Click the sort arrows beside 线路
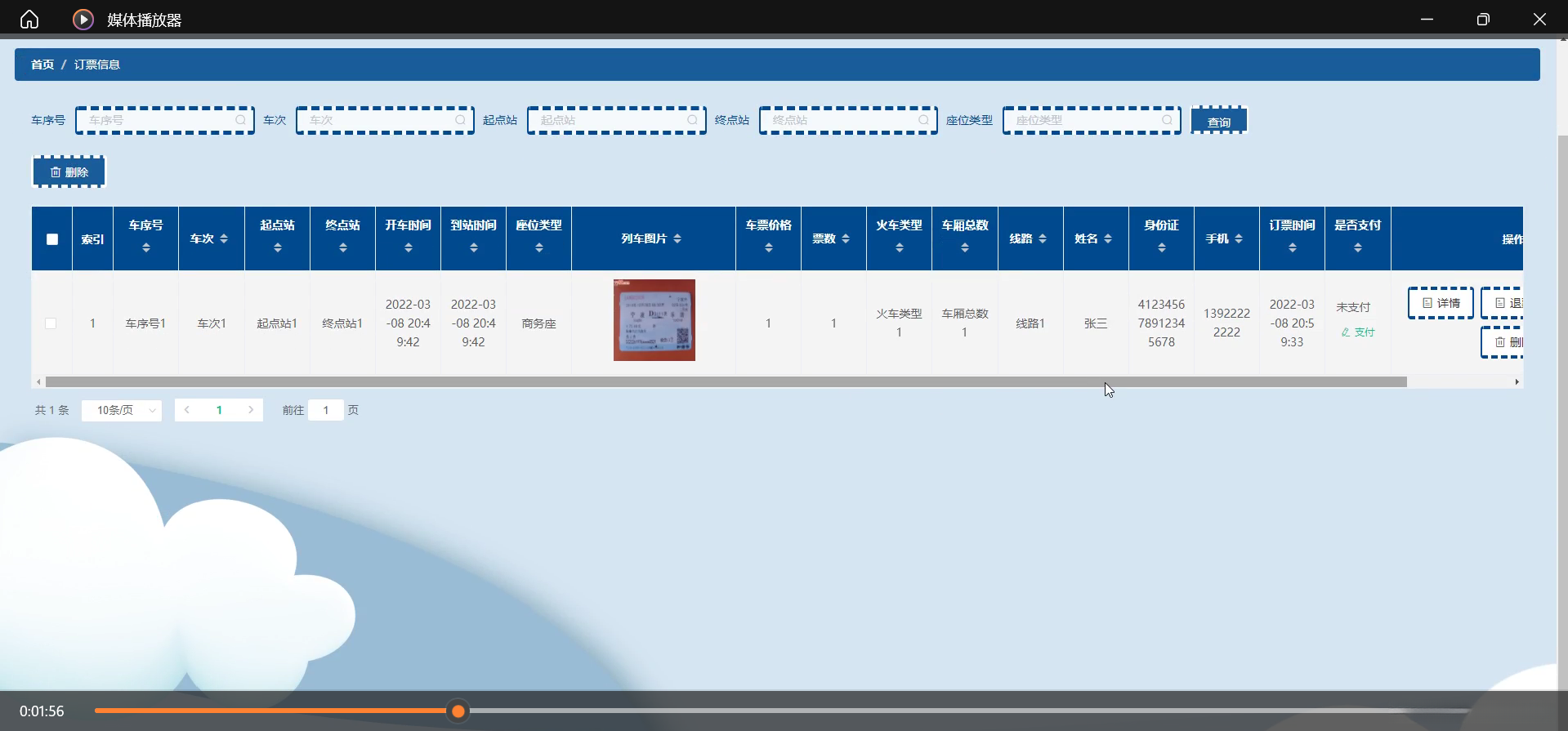Image resolution: width=1568 pixels, height=731 pixels. click(1043, 238)
